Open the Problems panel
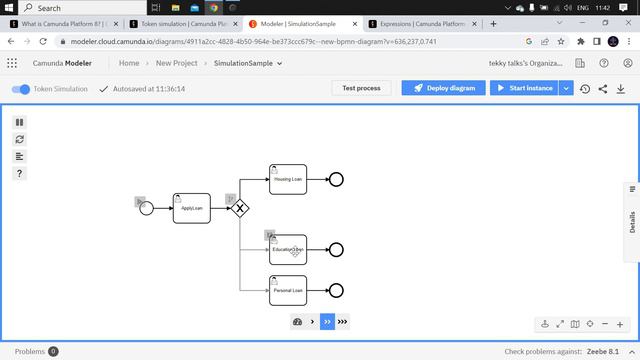The height and width of the screenshot is (360, 640). click(x=36, y=351)
